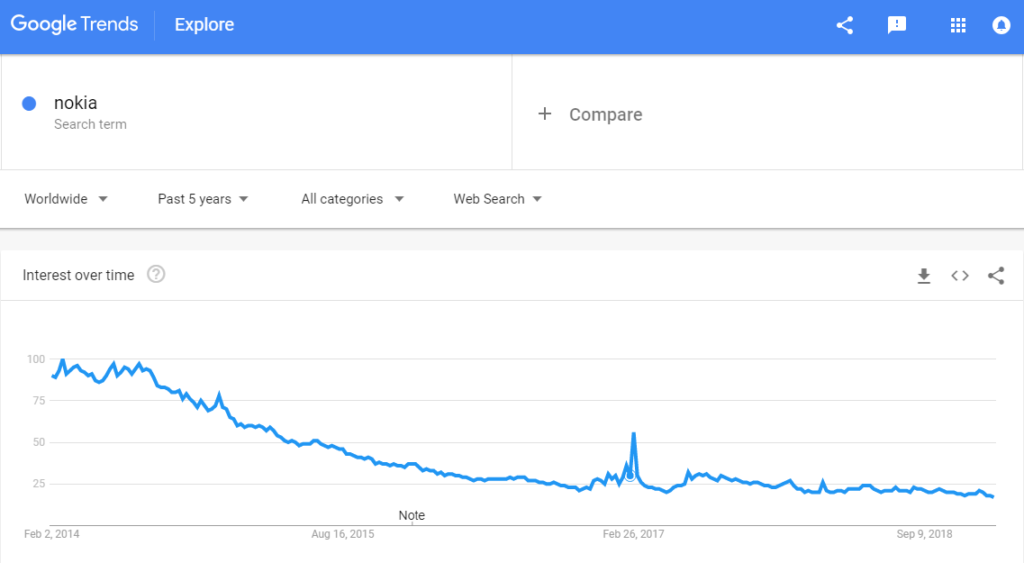Image resolution: width=1024 pixels, height=563 pixels.
Task: Click the notifications bell icon
Action: [1001, 25]
